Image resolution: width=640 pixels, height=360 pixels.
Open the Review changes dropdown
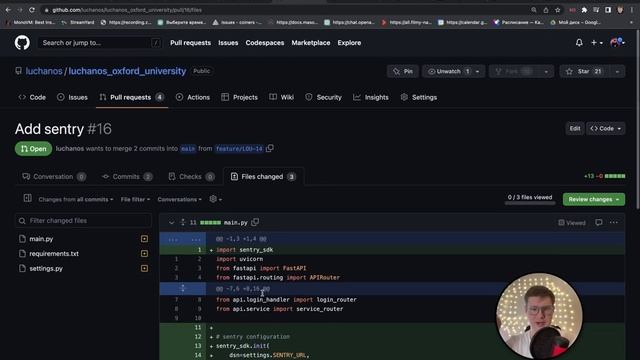[593, 199]
